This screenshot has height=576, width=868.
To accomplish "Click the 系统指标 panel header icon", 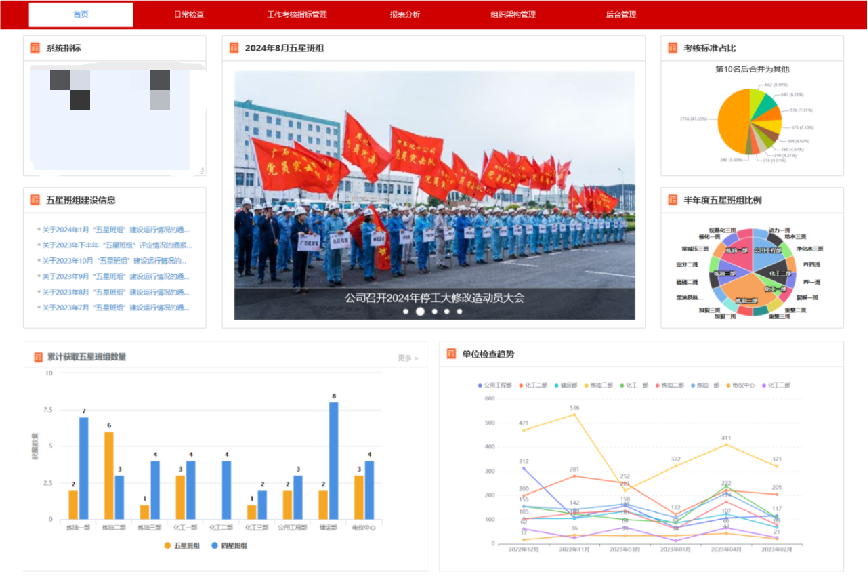I will tap(36, 48).
